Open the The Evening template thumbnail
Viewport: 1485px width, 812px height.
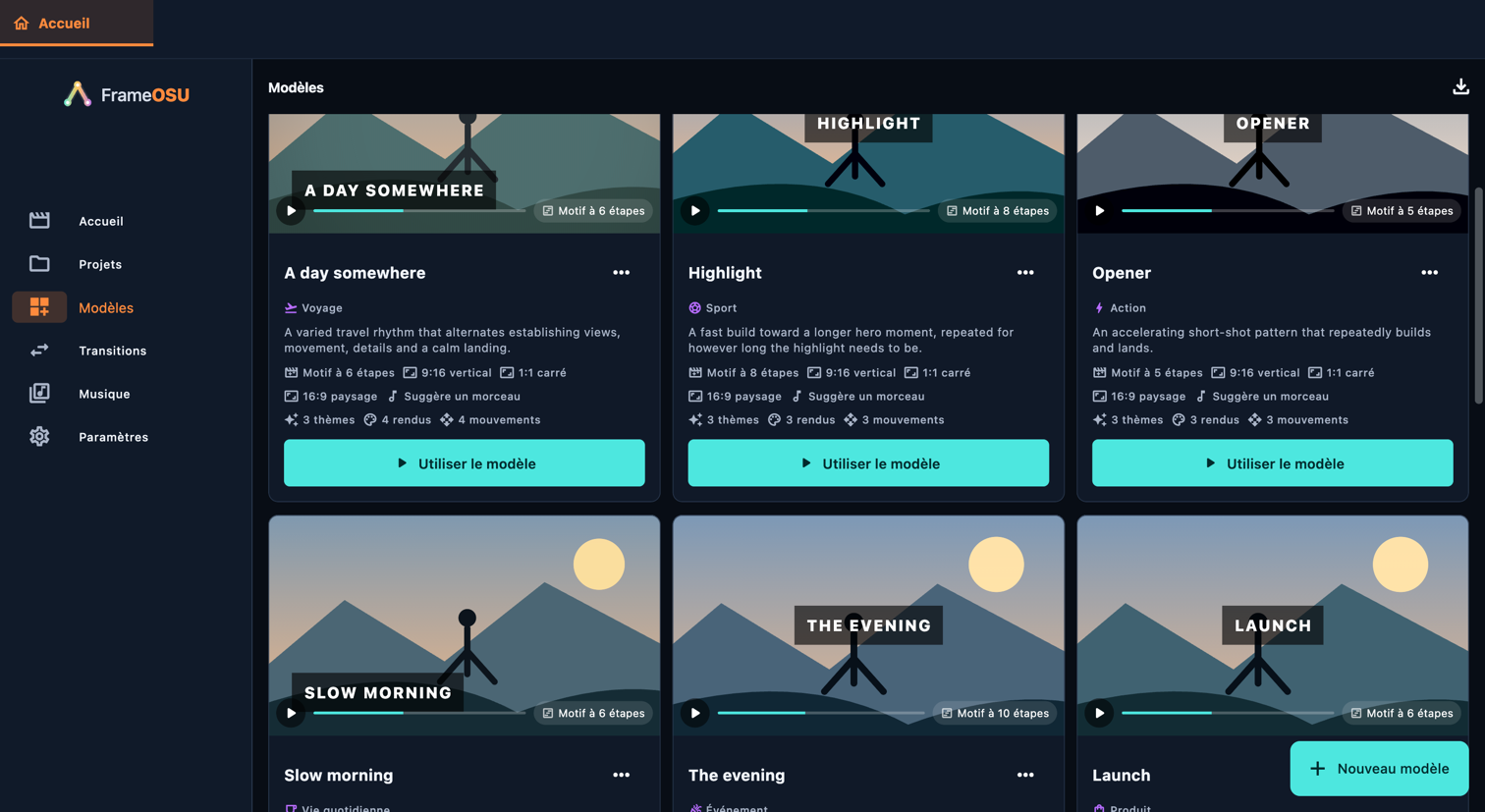tap(868, 625)
